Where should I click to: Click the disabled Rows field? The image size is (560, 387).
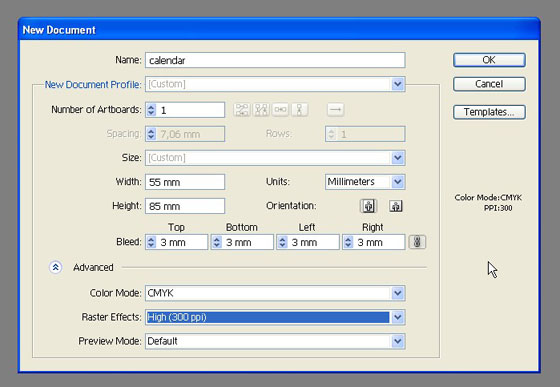[365, 134]
